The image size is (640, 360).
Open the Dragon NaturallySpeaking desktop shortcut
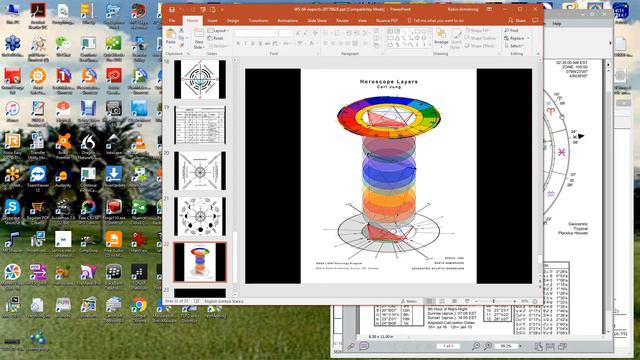(89, 147)
